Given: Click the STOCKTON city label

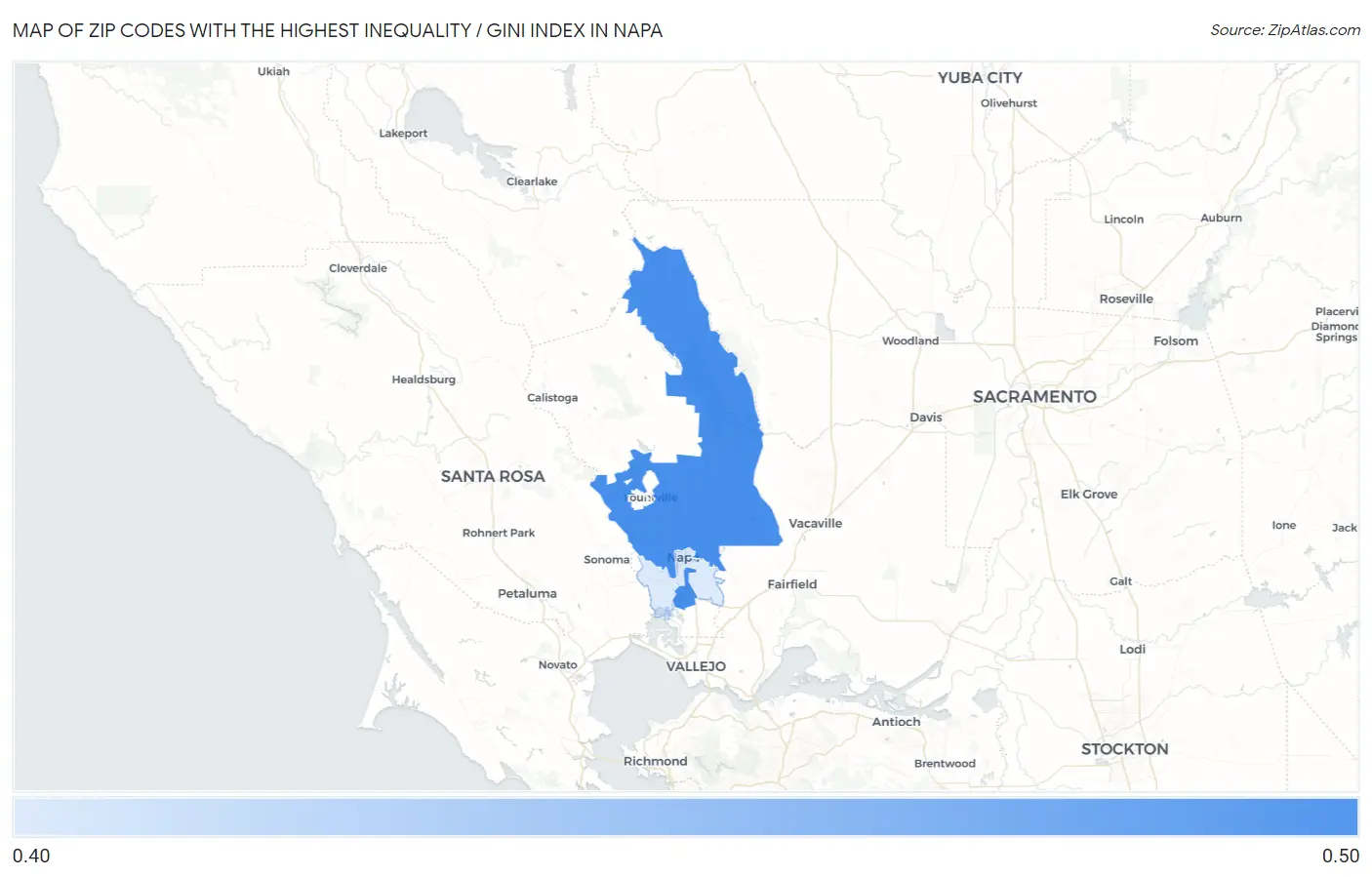Looking at the screenshot, I should tap(1124, 749).
